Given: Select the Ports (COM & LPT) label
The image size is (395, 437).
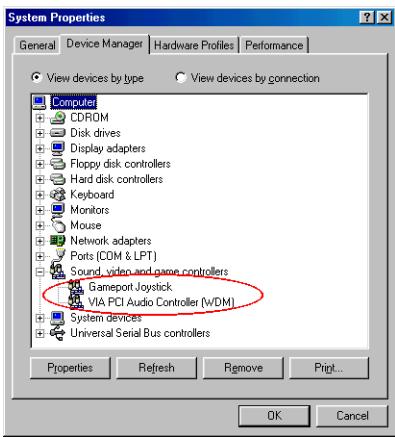Looking at the screenshot, I should tap(113, 256).
